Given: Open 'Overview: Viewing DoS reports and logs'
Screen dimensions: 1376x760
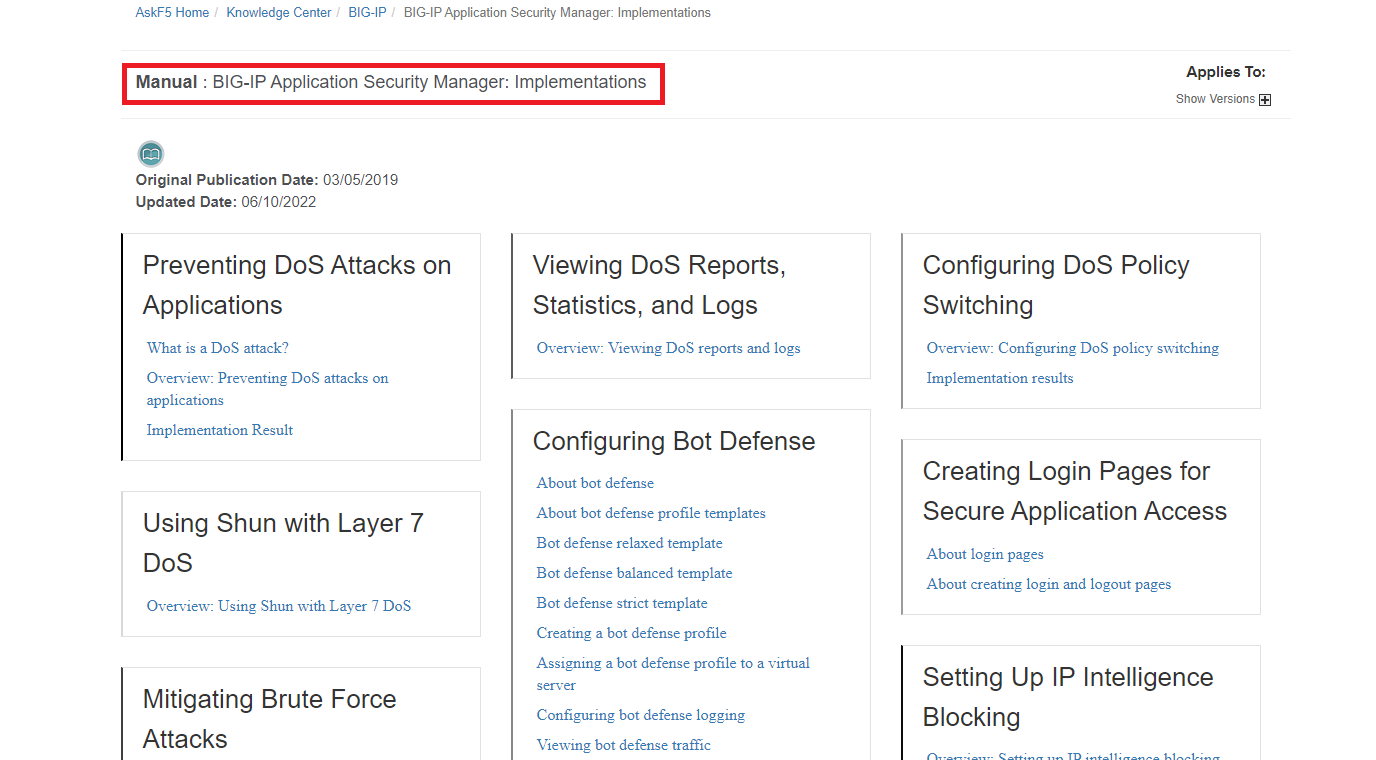Looking at the screenshot, I should pos(668,348).
